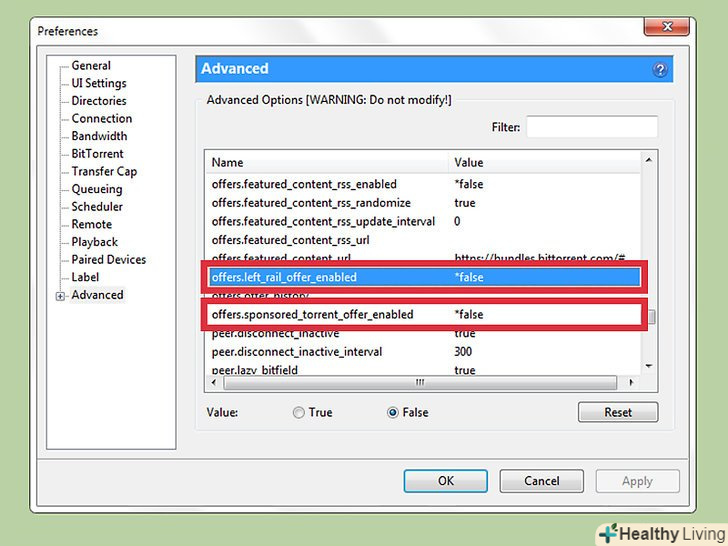Select offers.featured_content_rss_update_interval row
The width and height of the screenshot is (728, 546).
423,221
